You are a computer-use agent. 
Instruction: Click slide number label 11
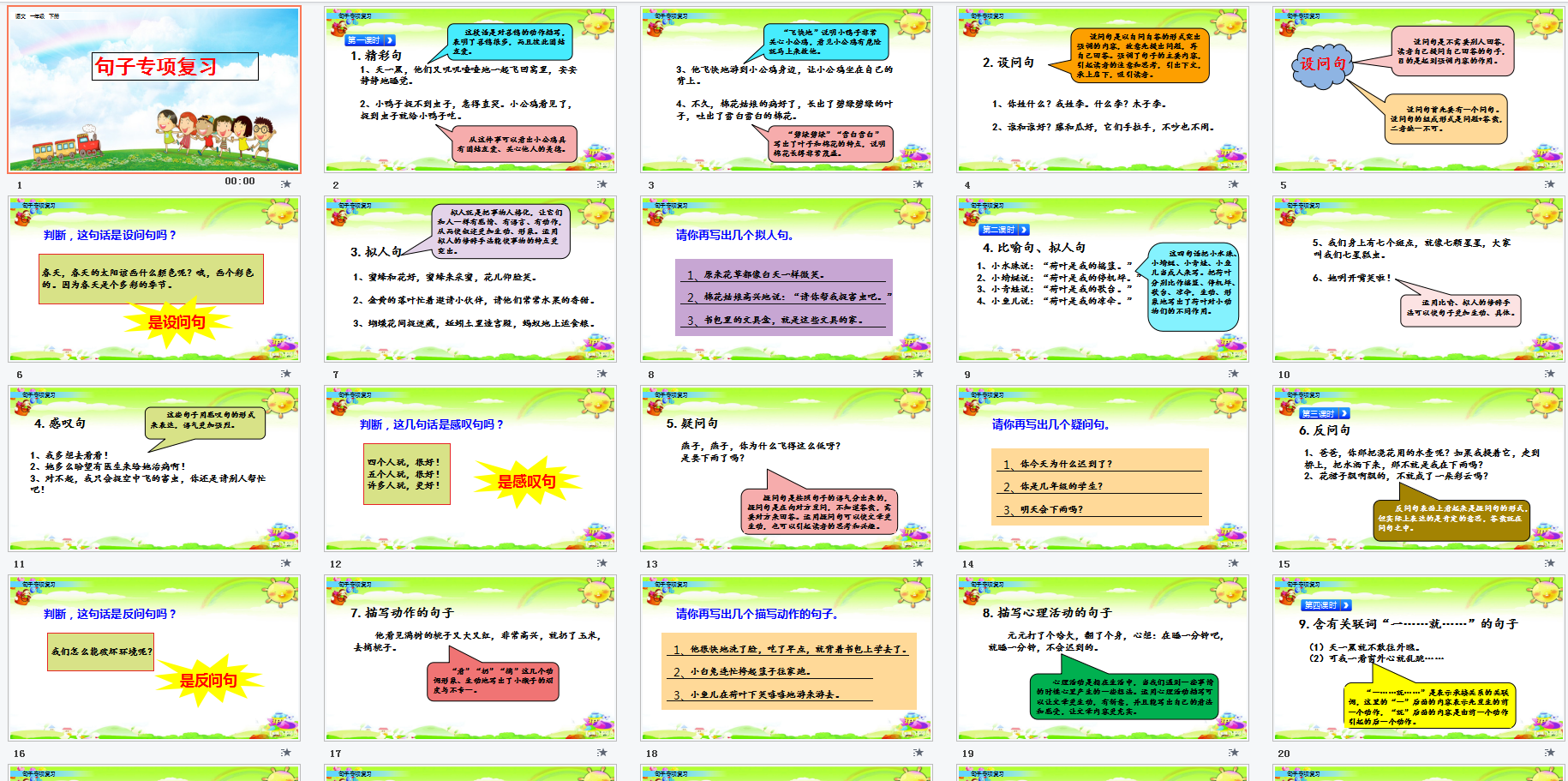(x=20, y=564)
